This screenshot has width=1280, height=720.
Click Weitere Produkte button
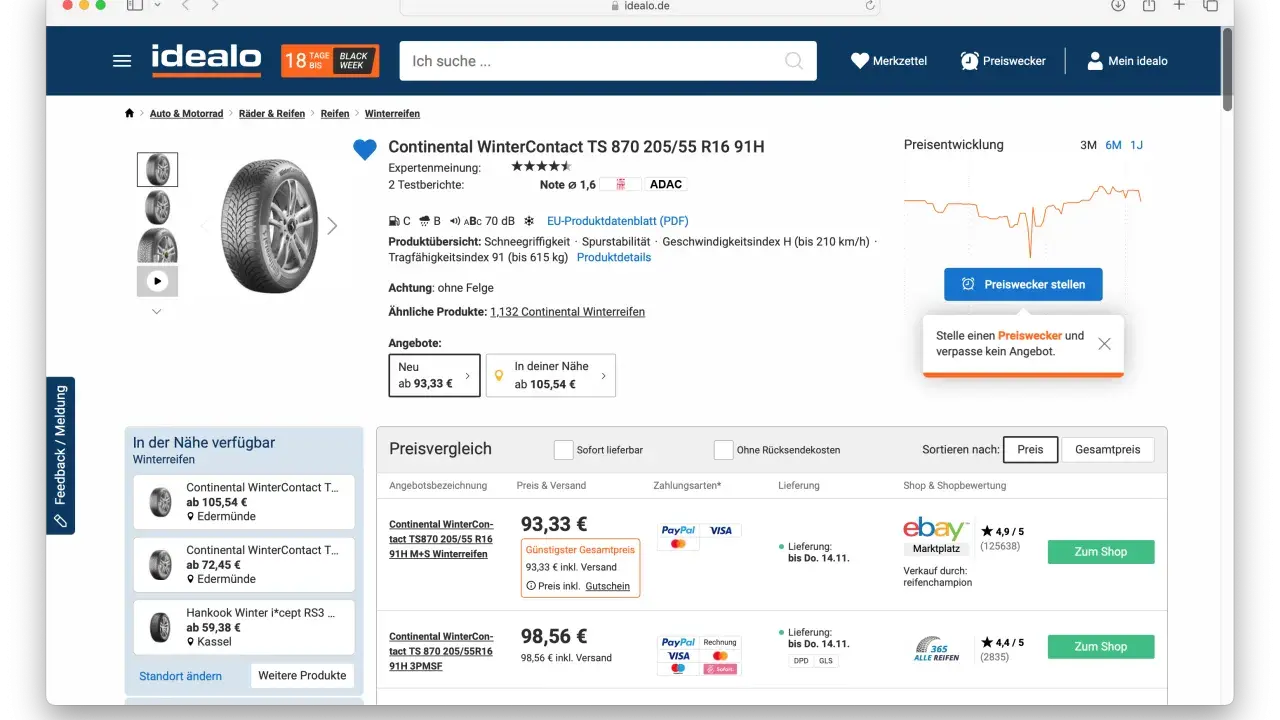pyautogui.click(x=302, y=676)
